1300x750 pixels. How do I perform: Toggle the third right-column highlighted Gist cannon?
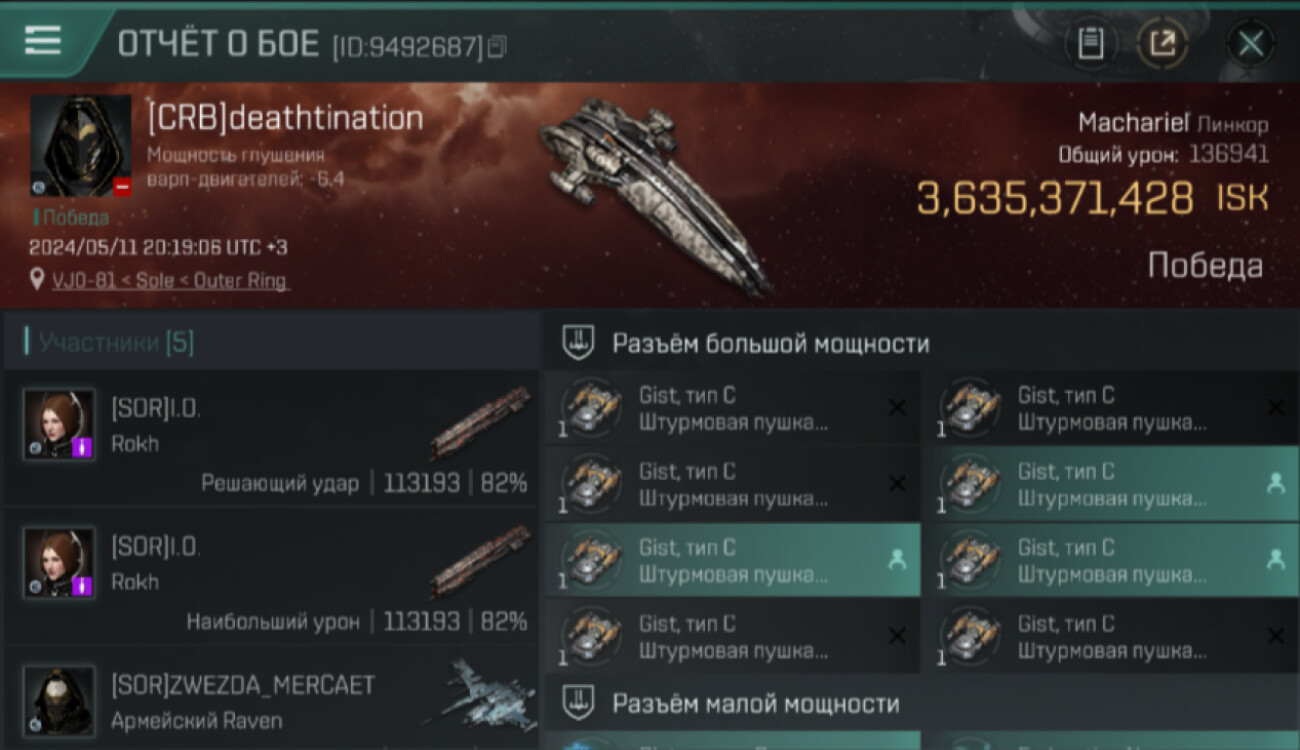click(1111, 560)
